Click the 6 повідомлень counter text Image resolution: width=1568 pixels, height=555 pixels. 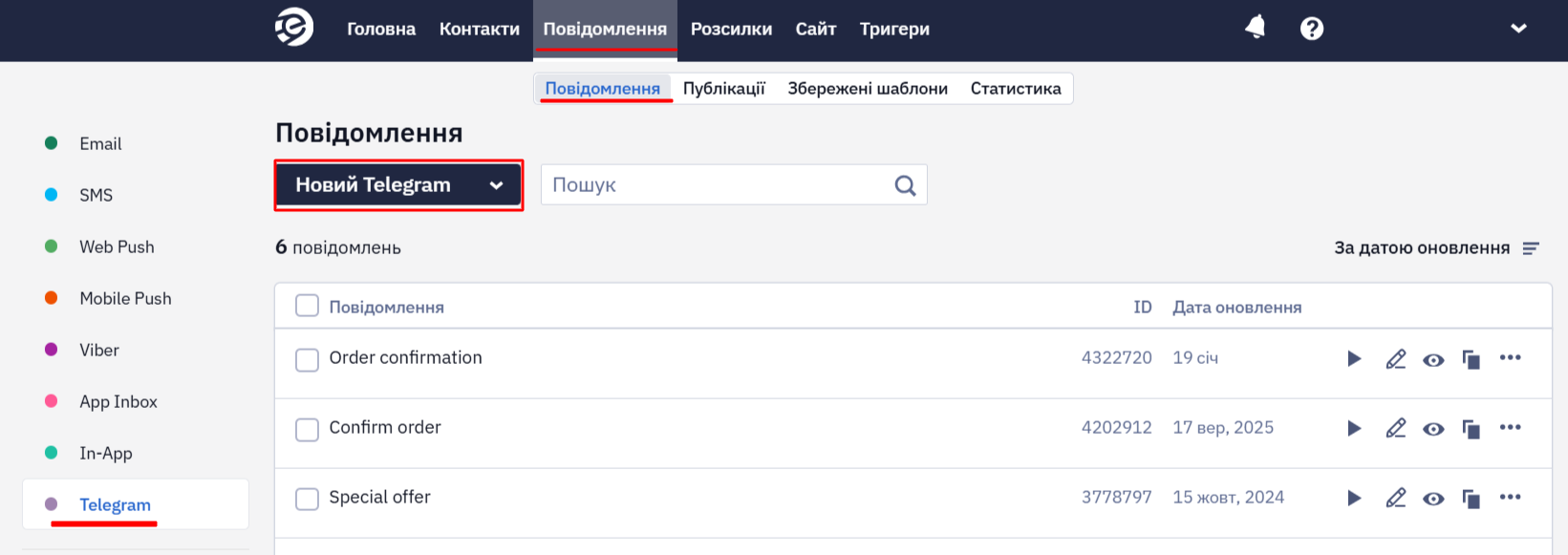[337, 247]
